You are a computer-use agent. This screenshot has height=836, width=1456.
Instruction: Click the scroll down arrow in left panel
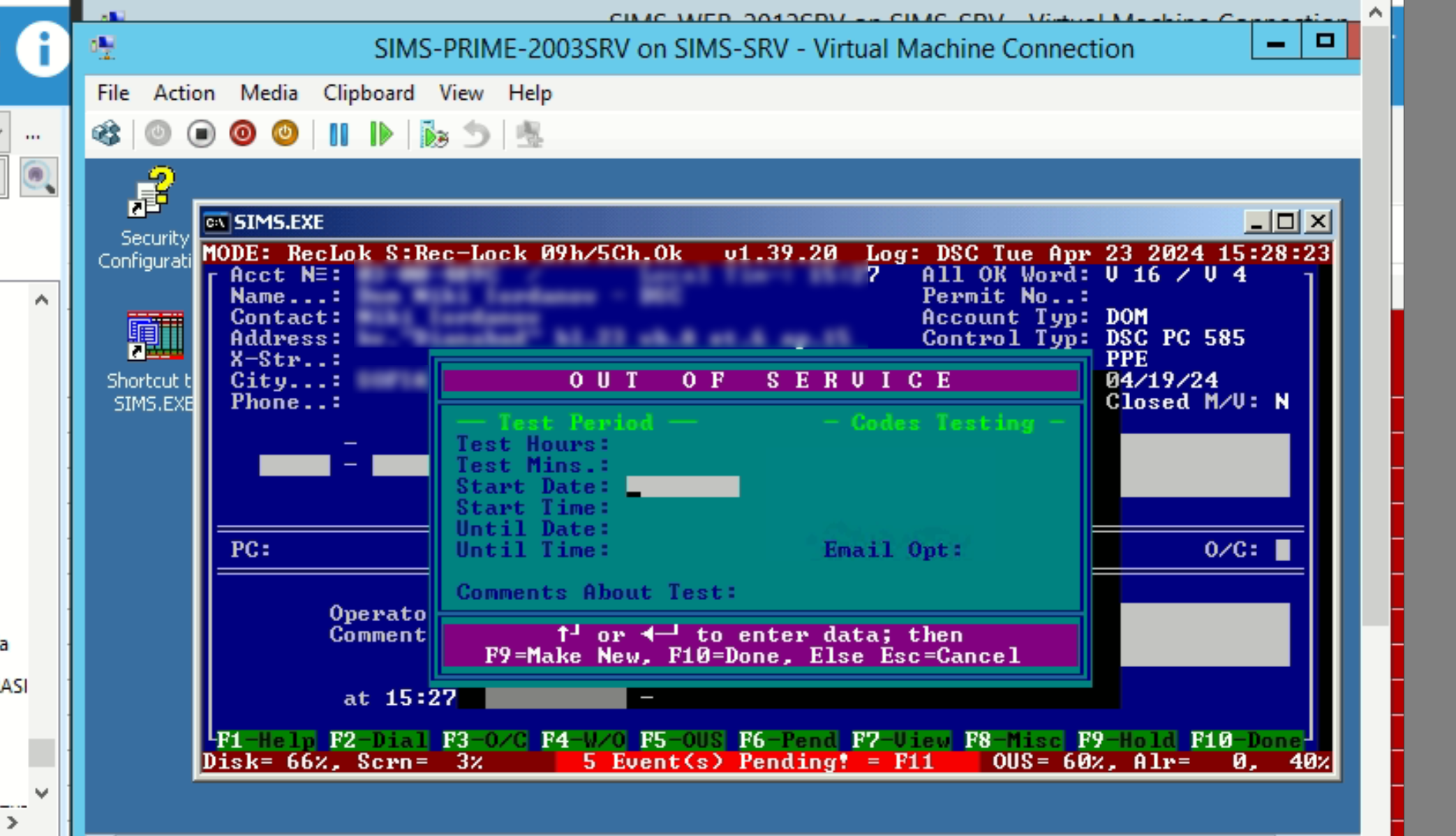tap(41, 793)
